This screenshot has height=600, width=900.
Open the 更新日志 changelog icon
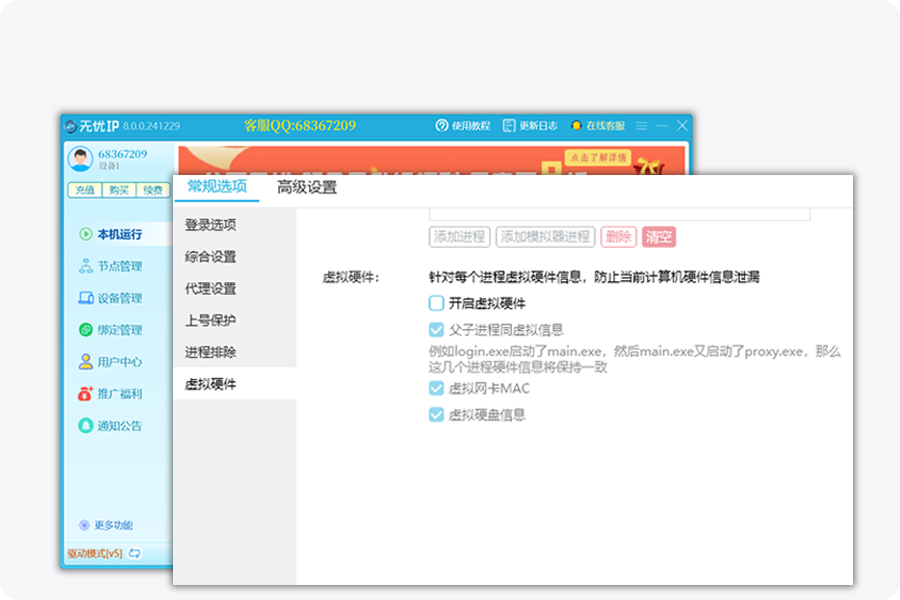[x=509, y=126]
